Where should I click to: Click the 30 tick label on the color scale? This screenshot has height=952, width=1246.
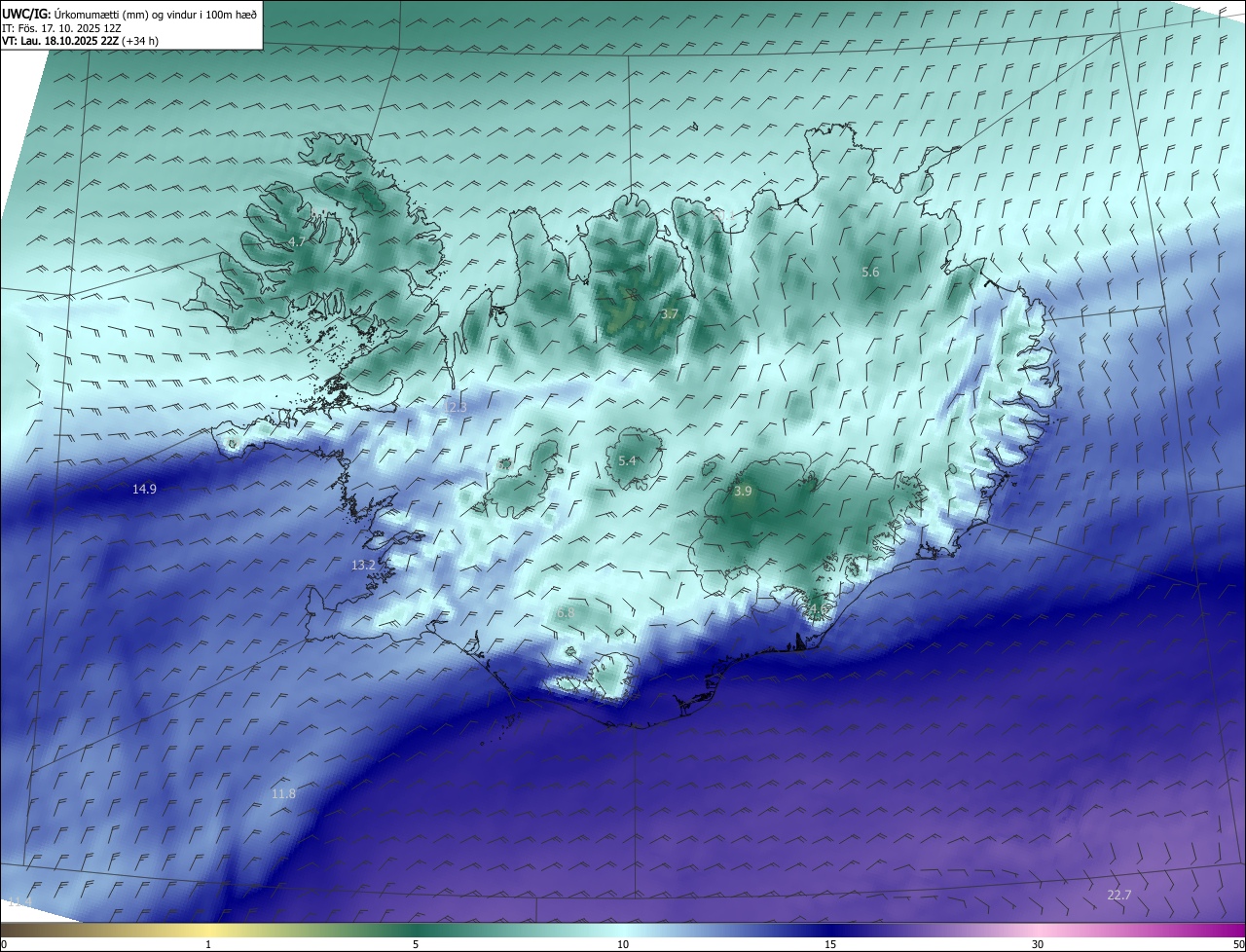[1038, 944]
